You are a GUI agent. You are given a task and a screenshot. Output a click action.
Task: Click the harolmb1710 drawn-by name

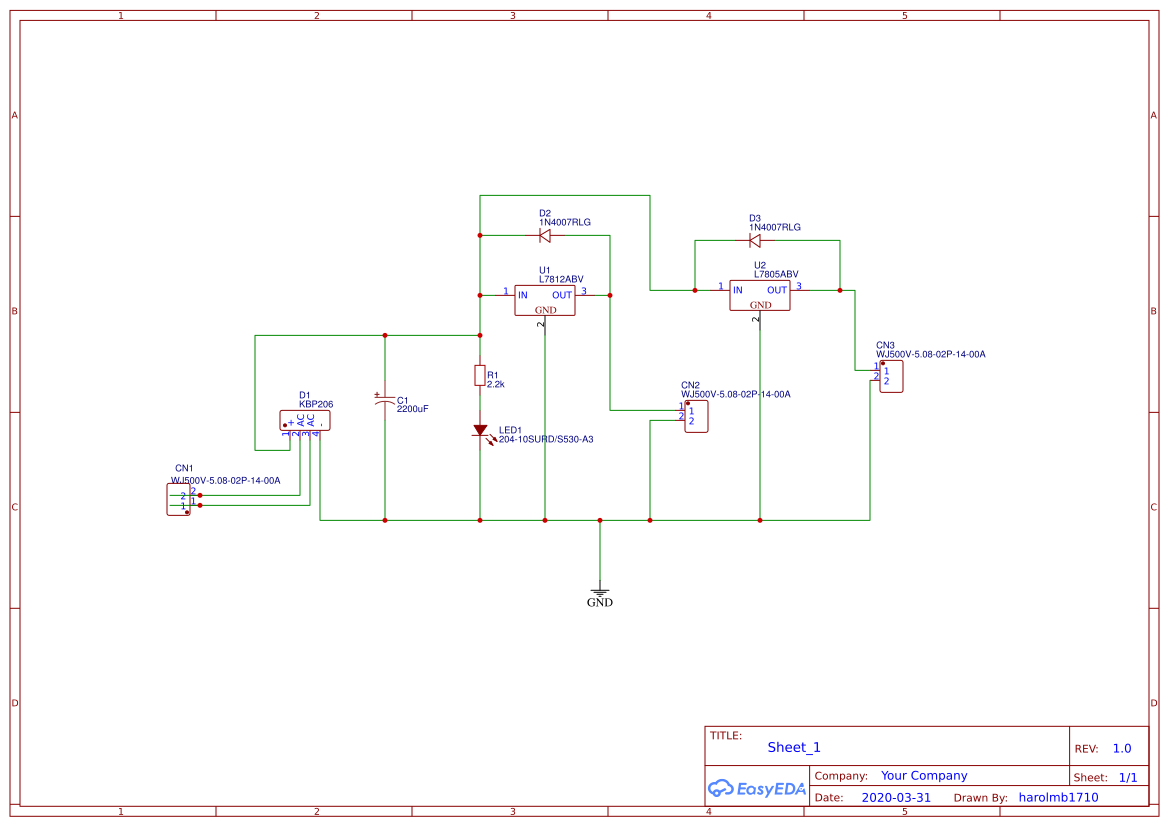click(x=1058, y=797)
